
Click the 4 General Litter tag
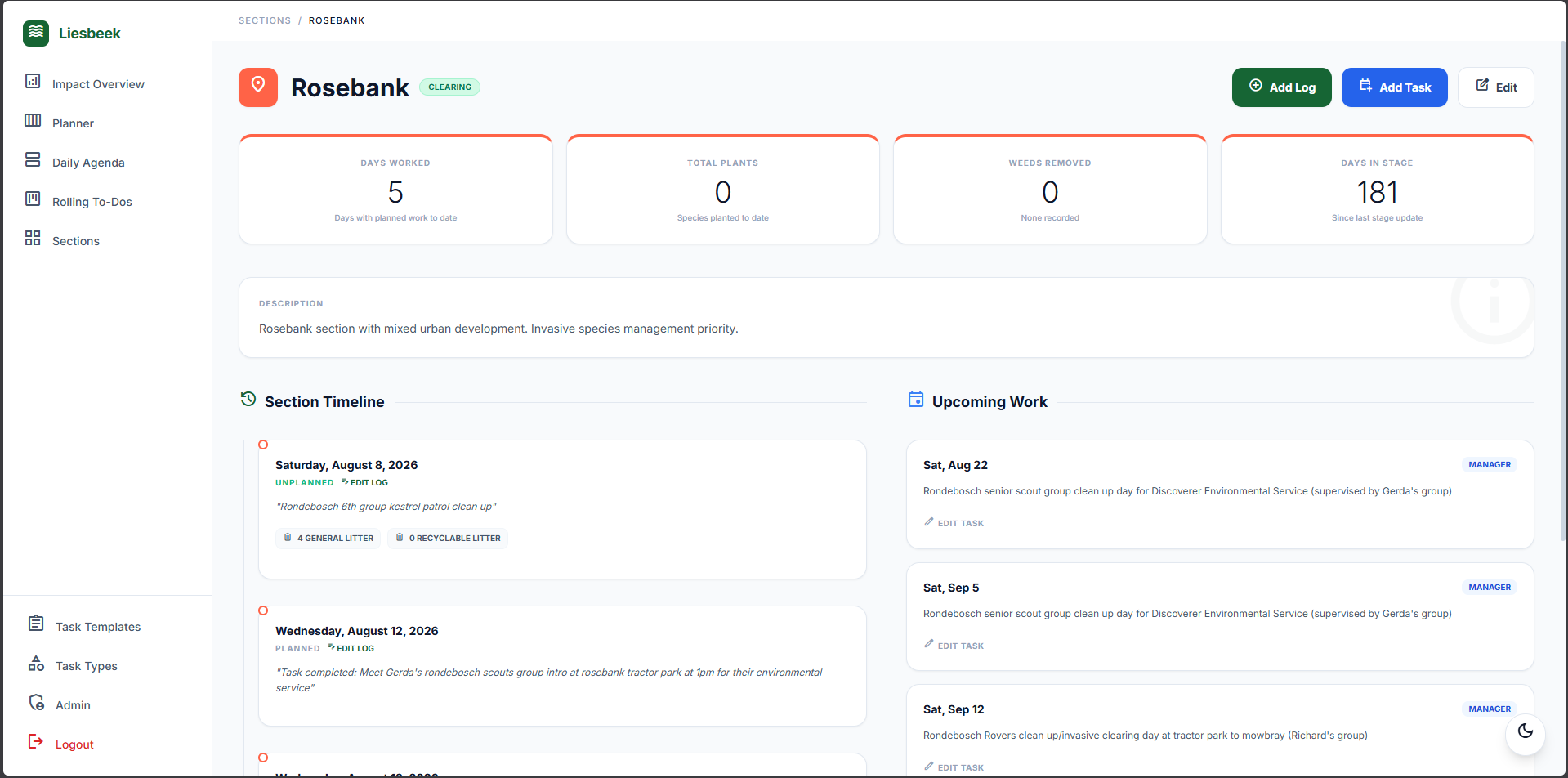coord(328,538)
